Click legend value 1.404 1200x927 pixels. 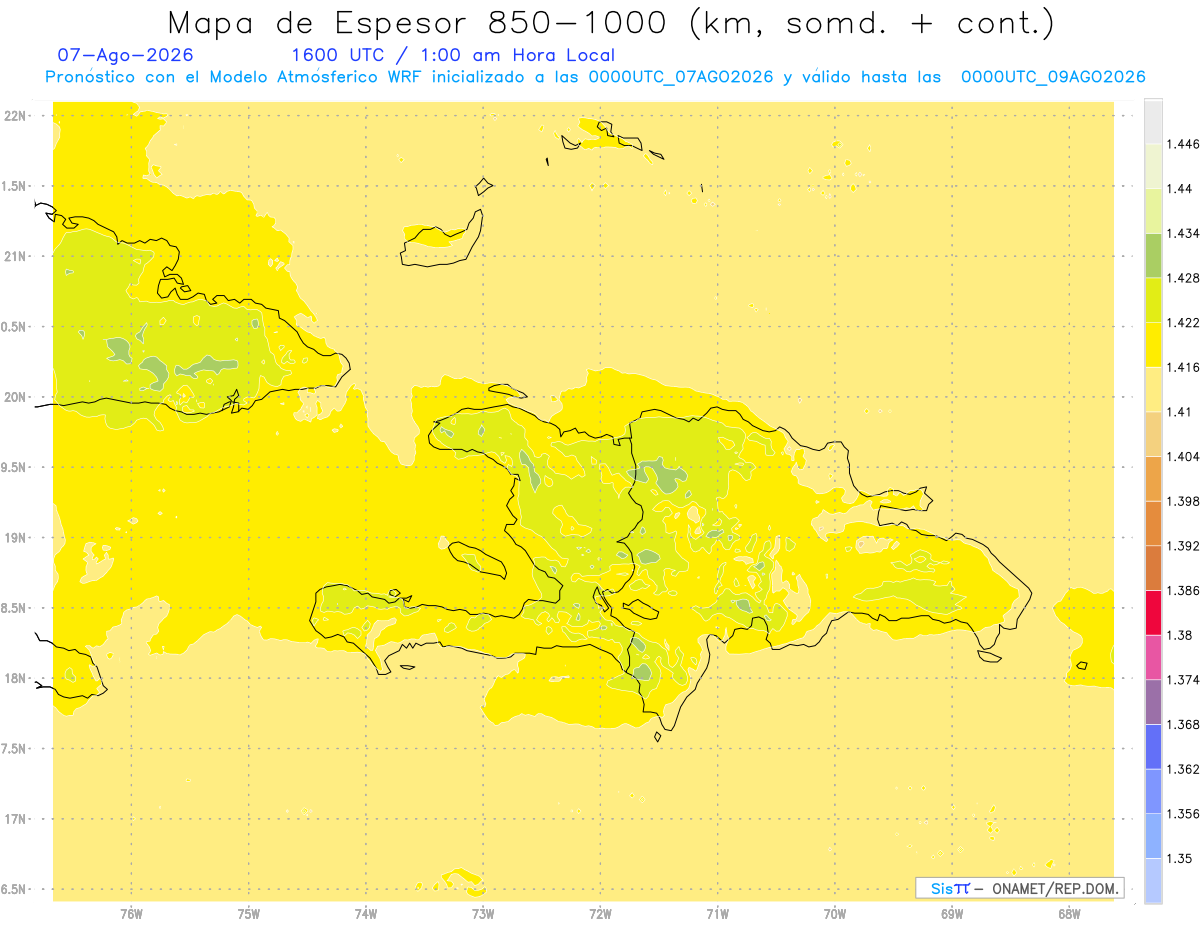coord(1182,456)
